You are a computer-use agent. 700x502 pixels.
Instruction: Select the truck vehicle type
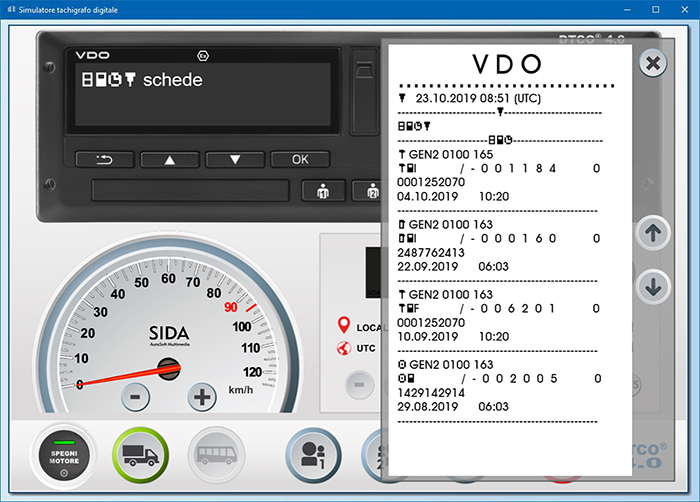(141, 457)
